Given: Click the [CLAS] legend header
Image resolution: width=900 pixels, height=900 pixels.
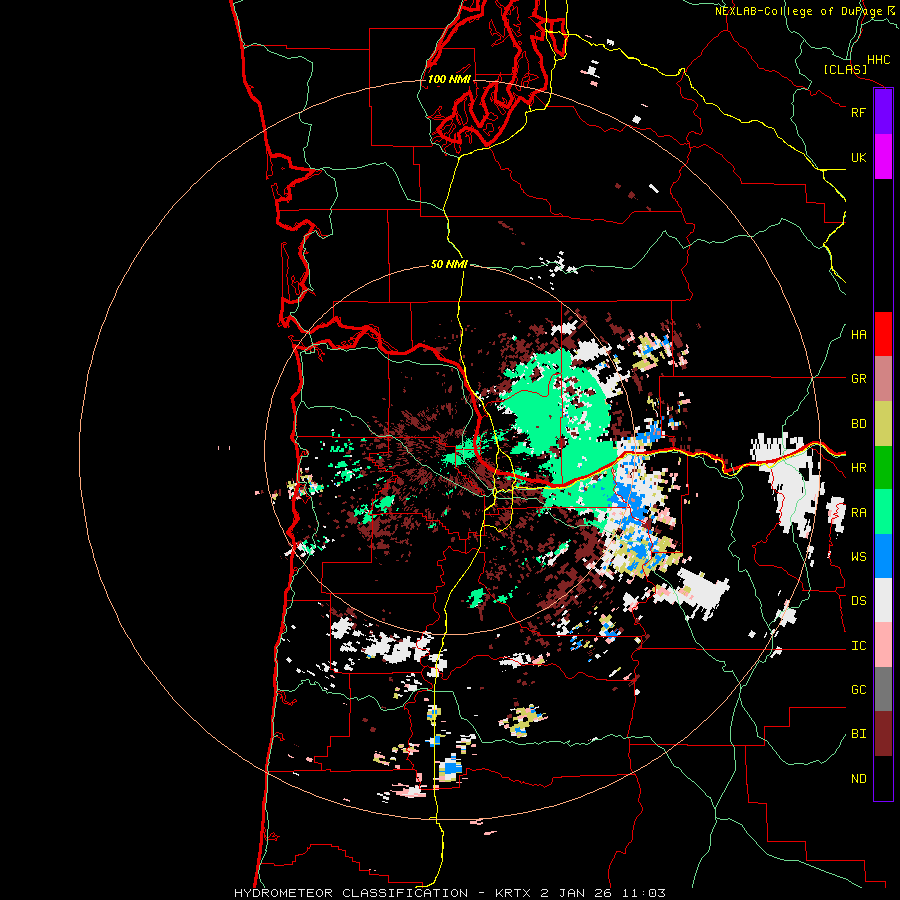Looking at the screenshot, I should [x=845, y=69].
